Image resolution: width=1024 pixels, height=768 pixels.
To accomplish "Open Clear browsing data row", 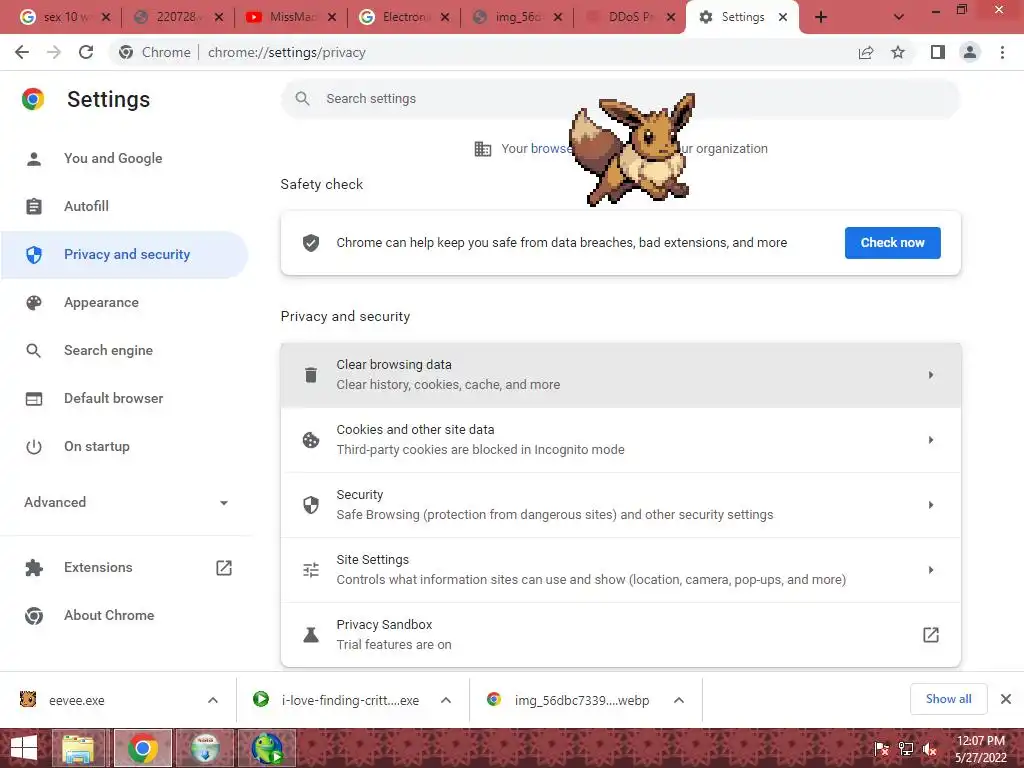I will click(x=620, y=375).
